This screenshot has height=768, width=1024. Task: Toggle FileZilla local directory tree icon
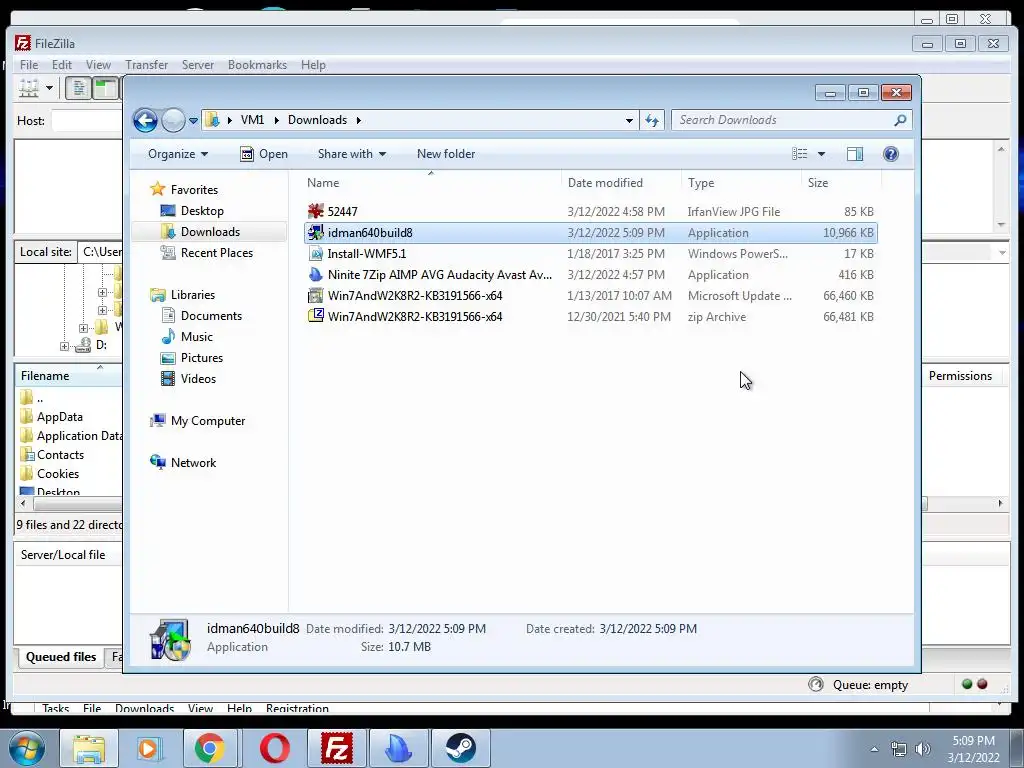tap(105, 88)
